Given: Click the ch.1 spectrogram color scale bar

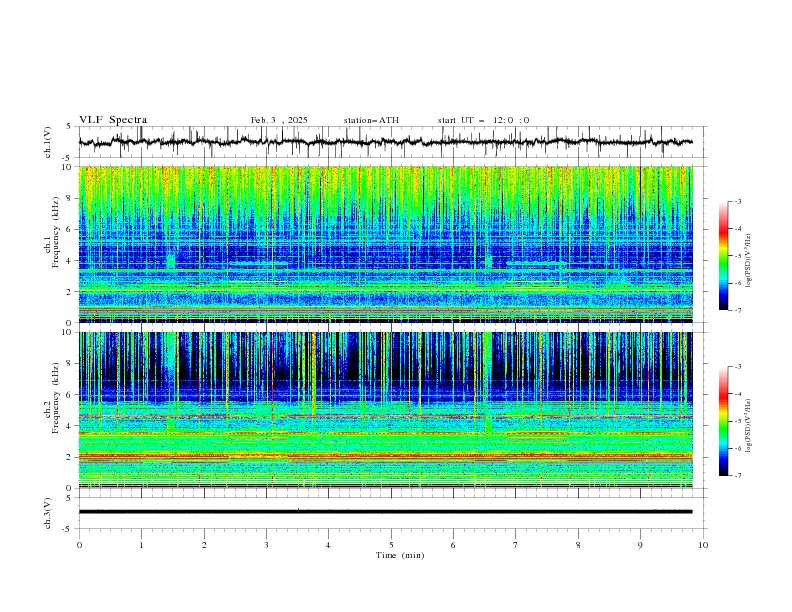Looking at the screenshot, I should click(723, 256).
